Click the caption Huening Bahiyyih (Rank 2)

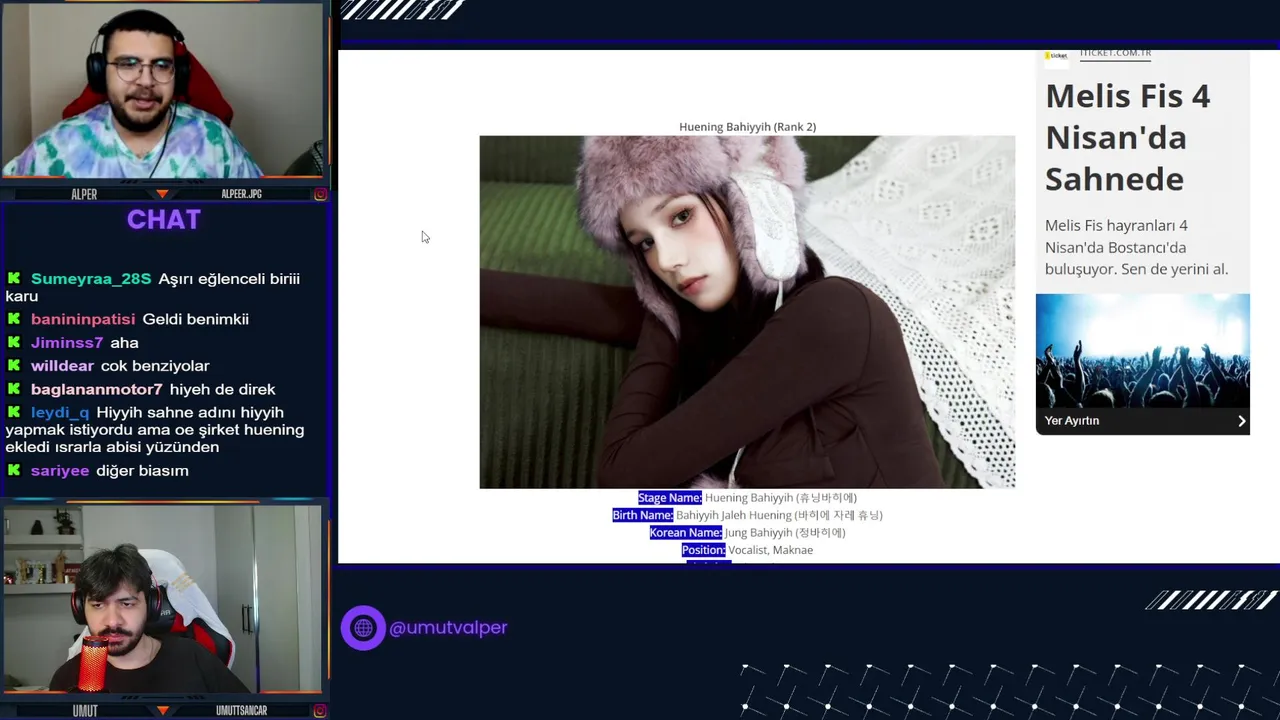(x=747, y=127)
